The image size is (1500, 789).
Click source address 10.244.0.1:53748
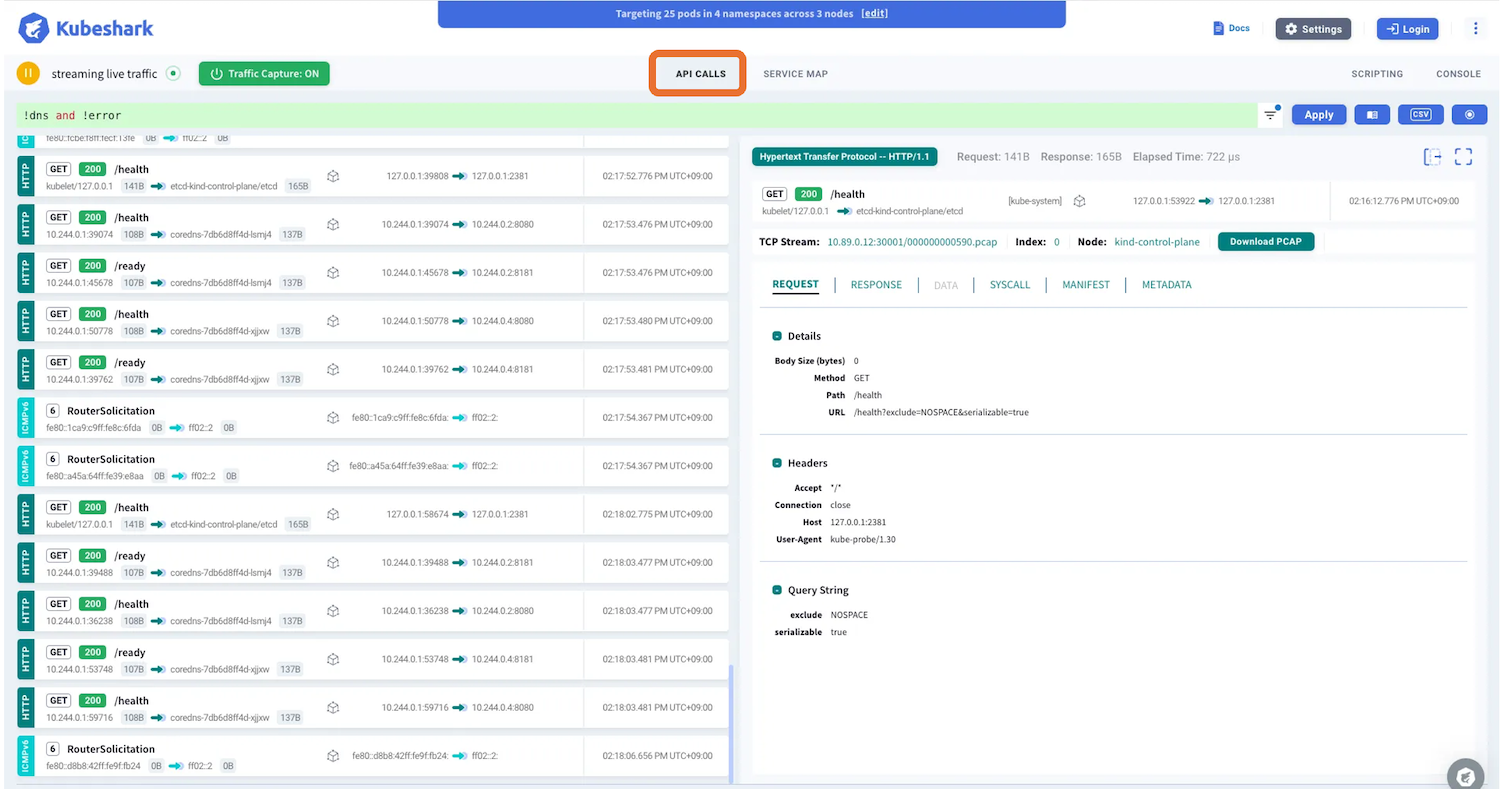pyautogui.click(x=415, y=659)
